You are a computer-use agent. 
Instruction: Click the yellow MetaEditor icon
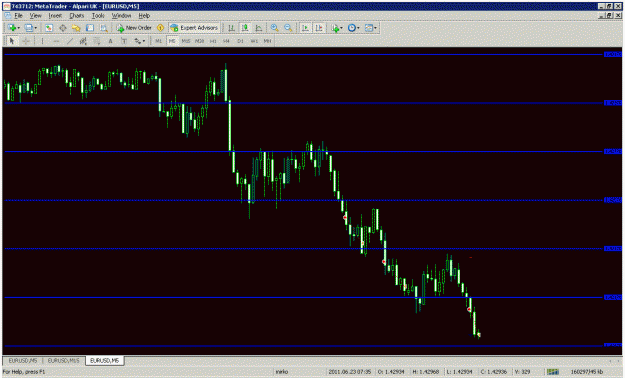(160, 28)
